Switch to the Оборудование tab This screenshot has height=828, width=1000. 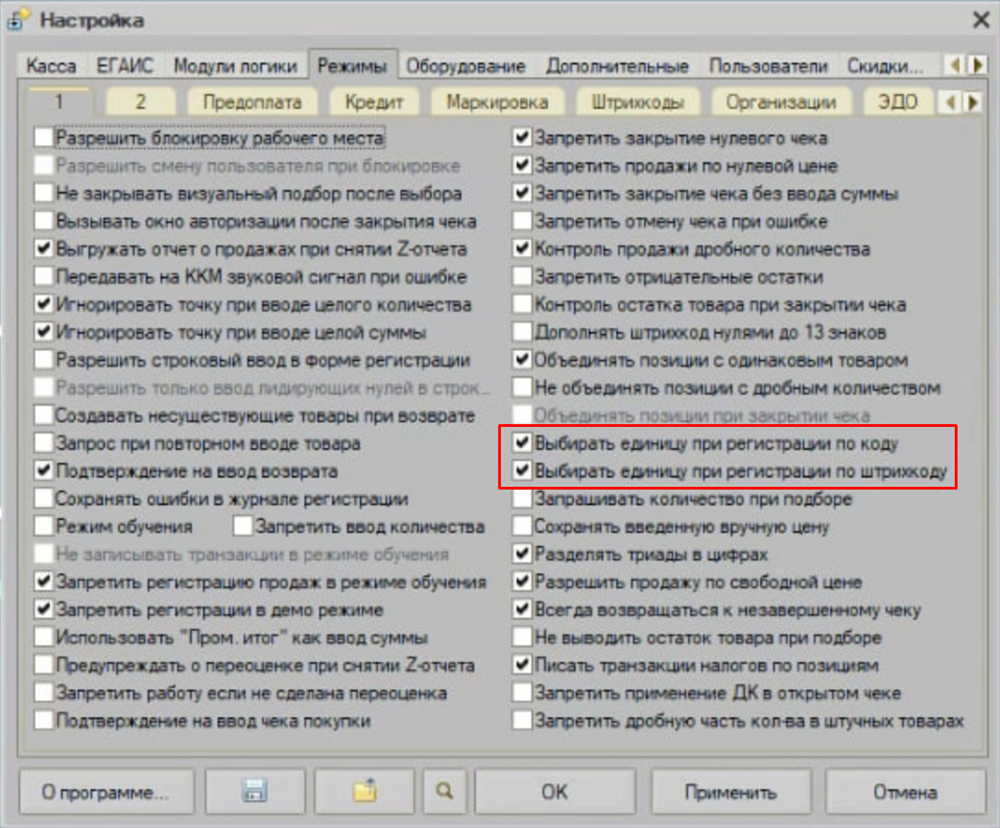[465, 67]
